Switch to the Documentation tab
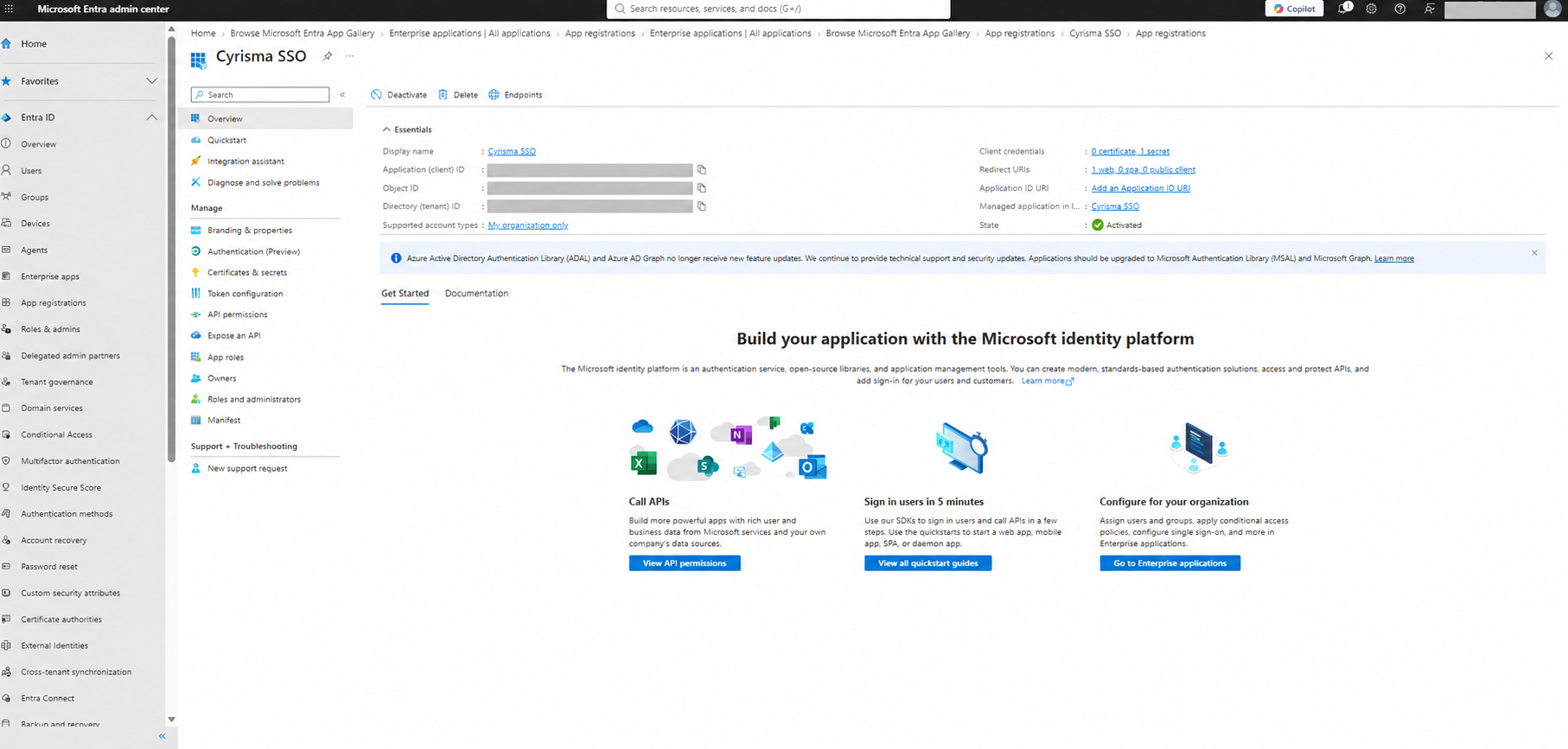 click(476, 294)
